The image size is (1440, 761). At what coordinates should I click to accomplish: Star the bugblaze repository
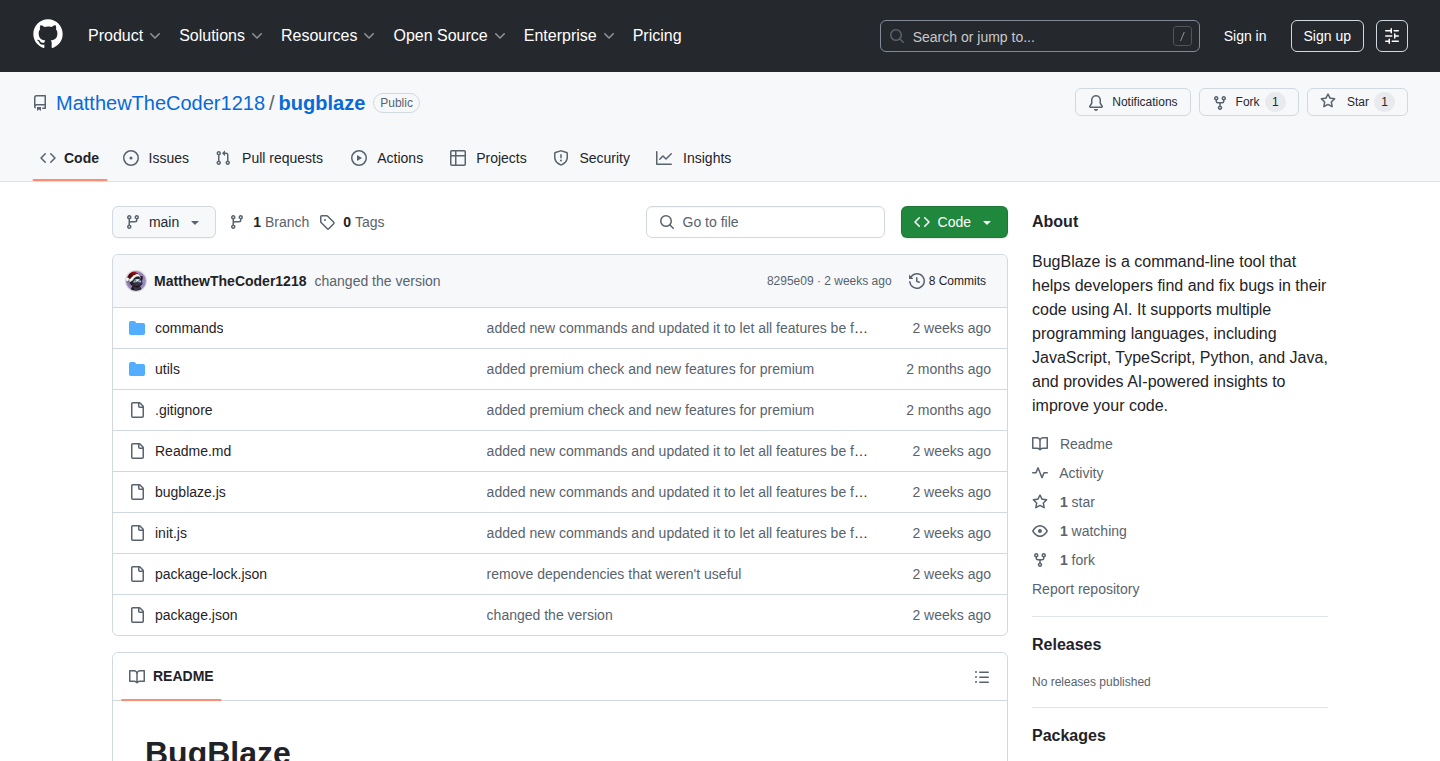[1357, 102]
